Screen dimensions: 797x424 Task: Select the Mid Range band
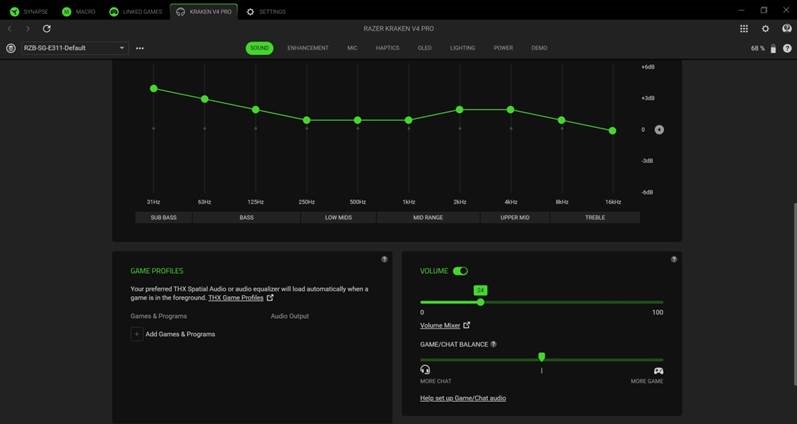pos(428,218)
